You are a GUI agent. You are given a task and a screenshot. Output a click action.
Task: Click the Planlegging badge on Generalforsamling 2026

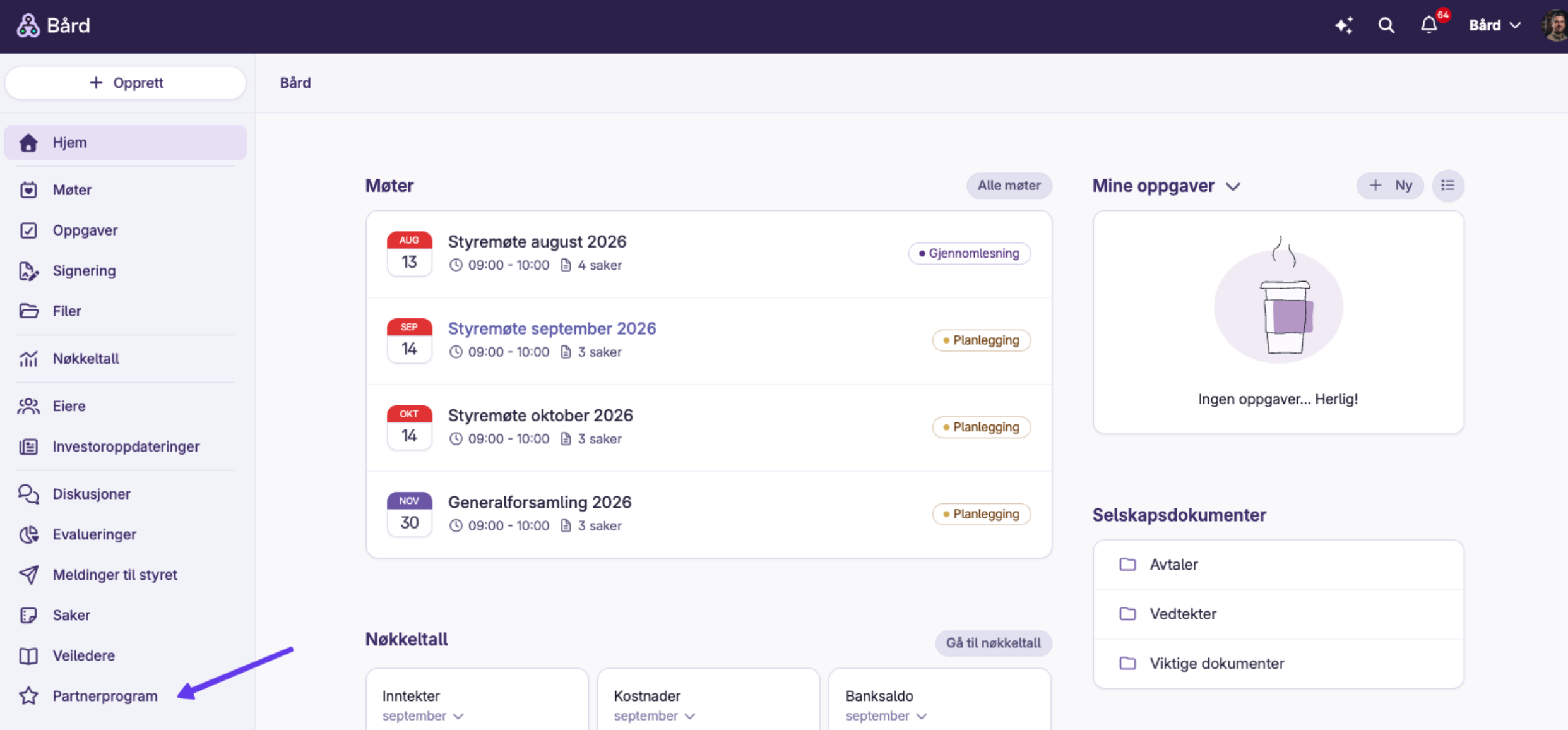tap(981, 514)
